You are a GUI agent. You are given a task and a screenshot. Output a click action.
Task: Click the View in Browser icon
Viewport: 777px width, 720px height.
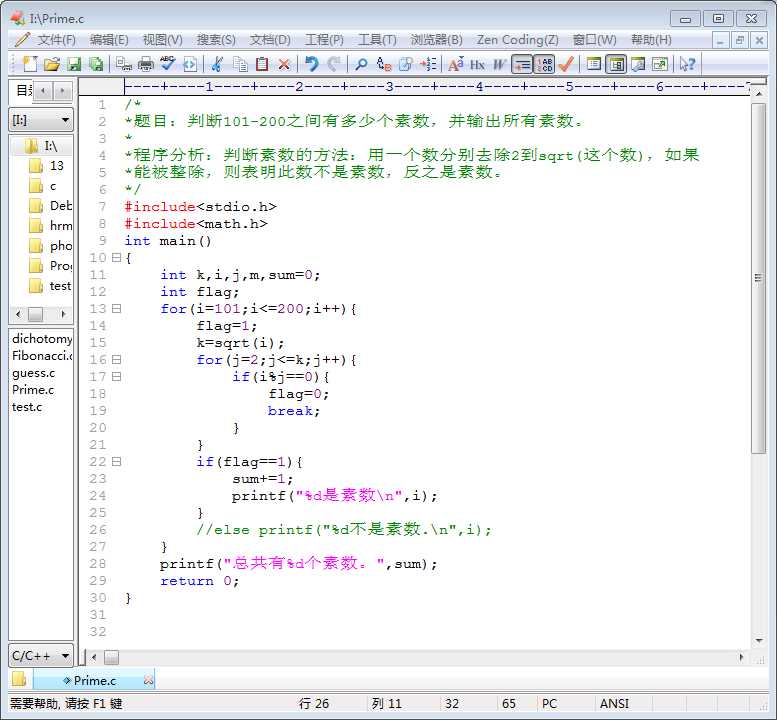click(x=190, y=64)
